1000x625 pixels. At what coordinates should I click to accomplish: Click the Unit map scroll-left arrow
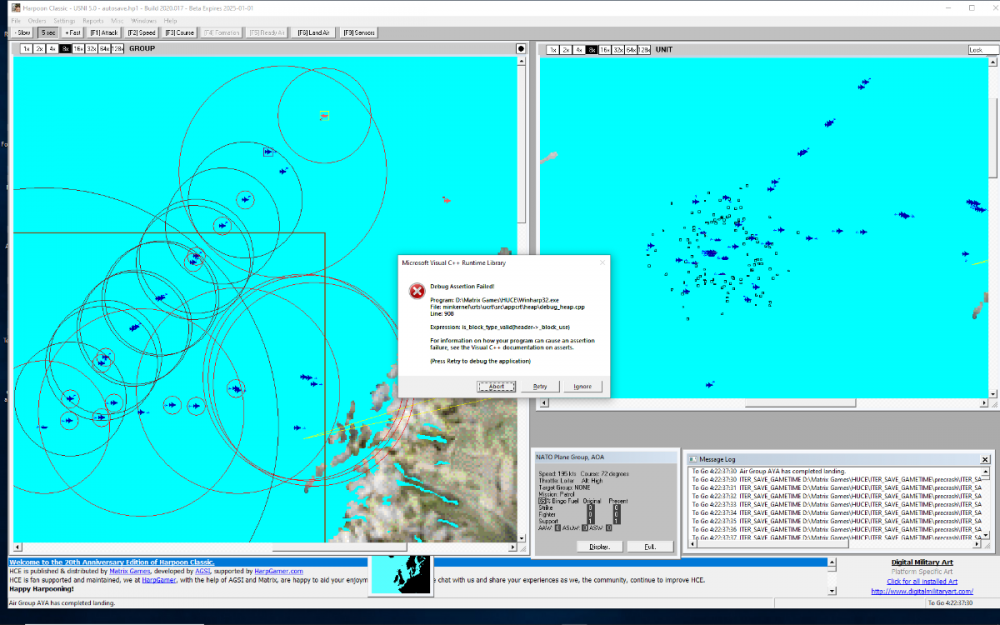544,403
